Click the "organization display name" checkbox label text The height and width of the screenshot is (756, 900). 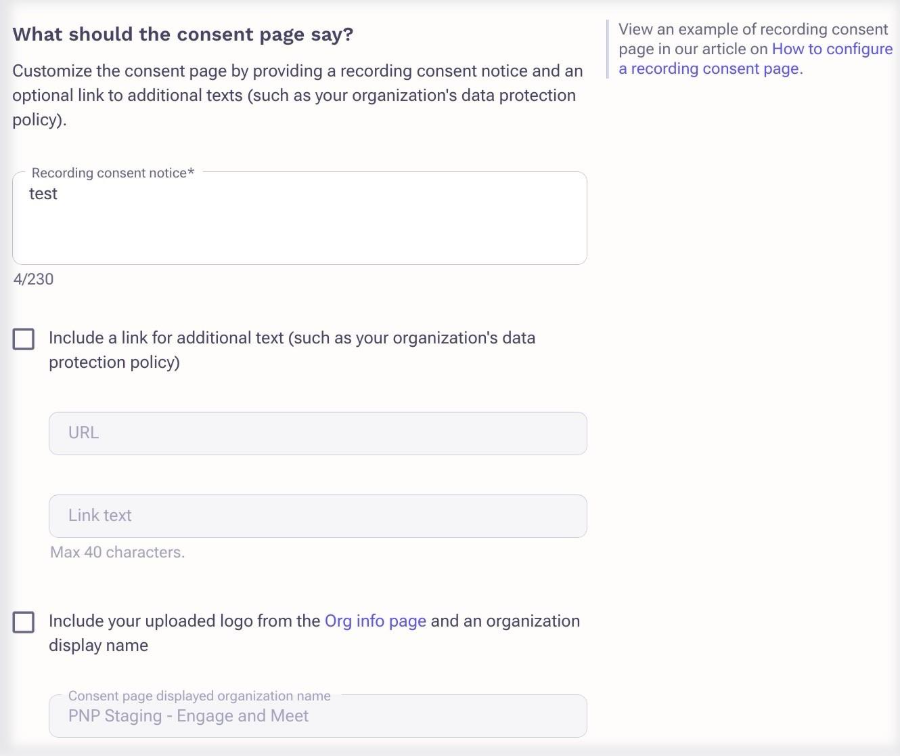(x=98, y=646)
